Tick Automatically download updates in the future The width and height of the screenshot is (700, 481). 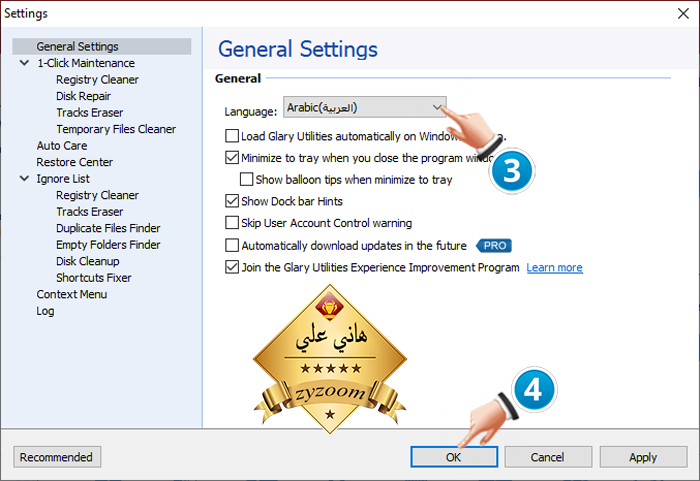click(x=232, y=245)
